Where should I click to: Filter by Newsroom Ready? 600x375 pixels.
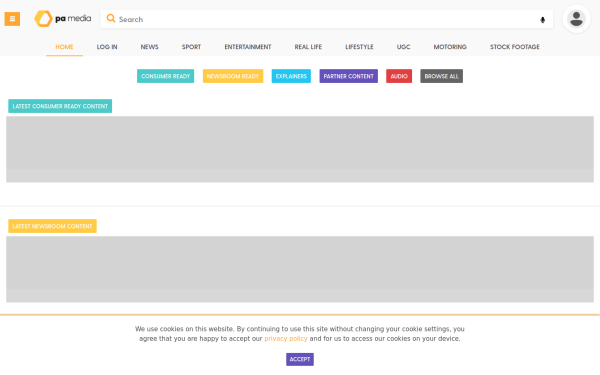[x=233, y=76]
